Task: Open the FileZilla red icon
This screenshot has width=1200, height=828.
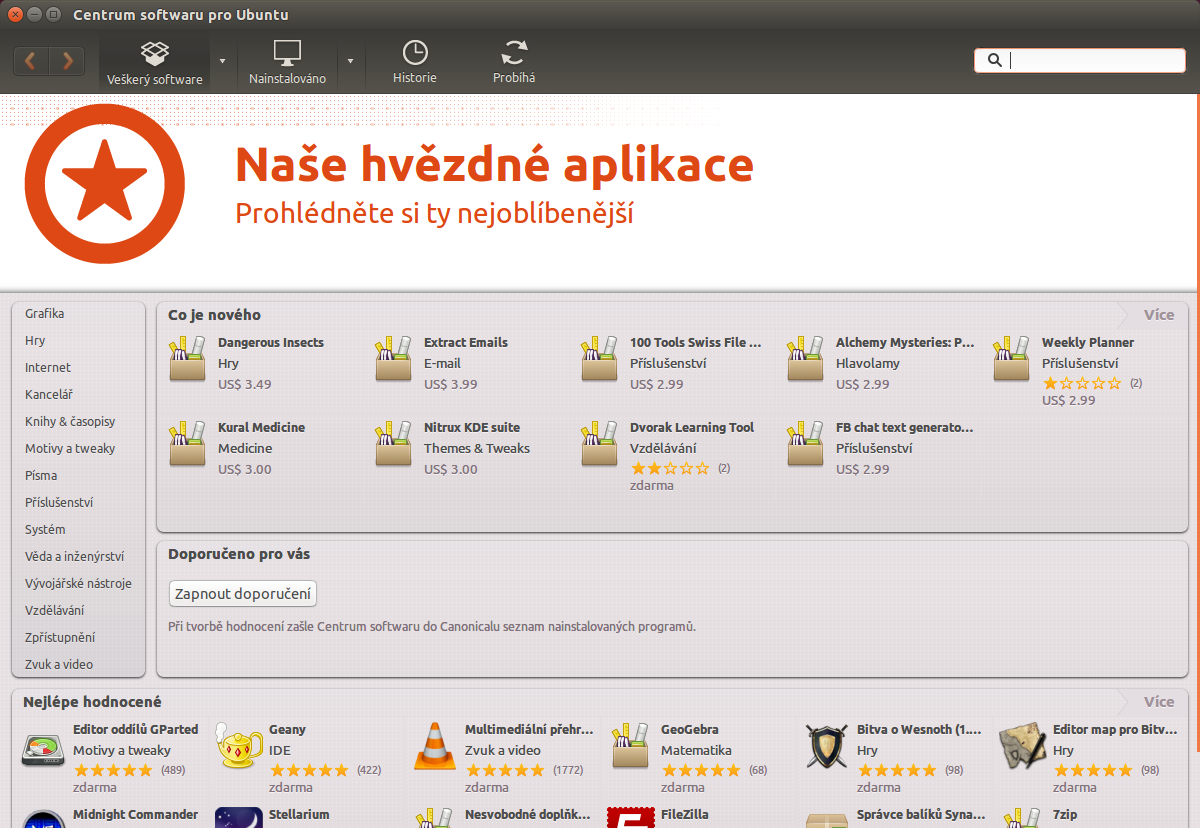Action: 630,818
